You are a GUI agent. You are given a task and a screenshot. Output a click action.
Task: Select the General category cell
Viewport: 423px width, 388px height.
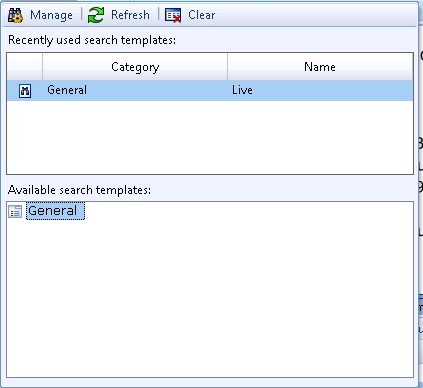(67, 90)
